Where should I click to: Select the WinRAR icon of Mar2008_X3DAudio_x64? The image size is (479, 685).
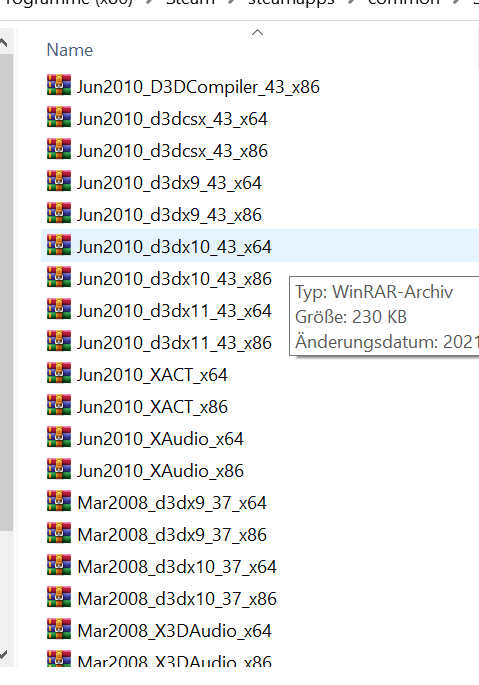click(59, 629)
